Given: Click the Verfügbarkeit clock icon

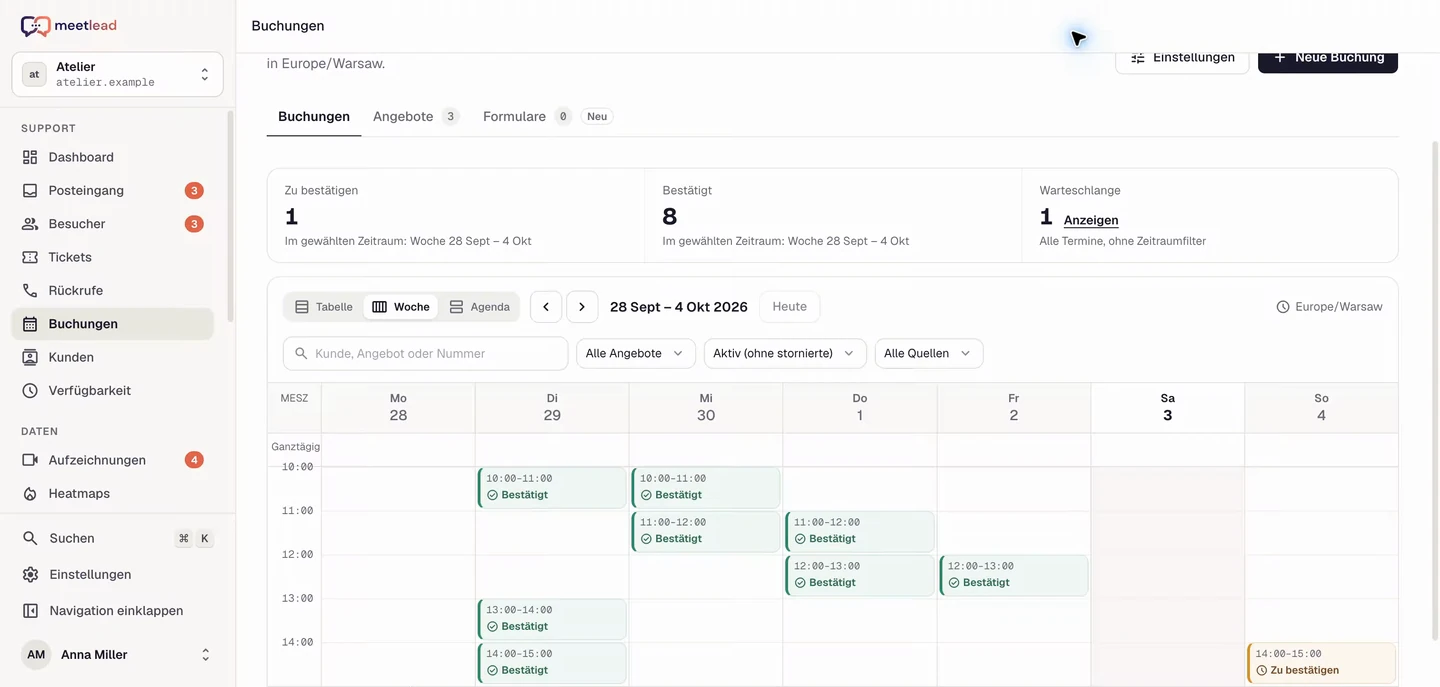Looking at the screenshot, I should (30, 390).
